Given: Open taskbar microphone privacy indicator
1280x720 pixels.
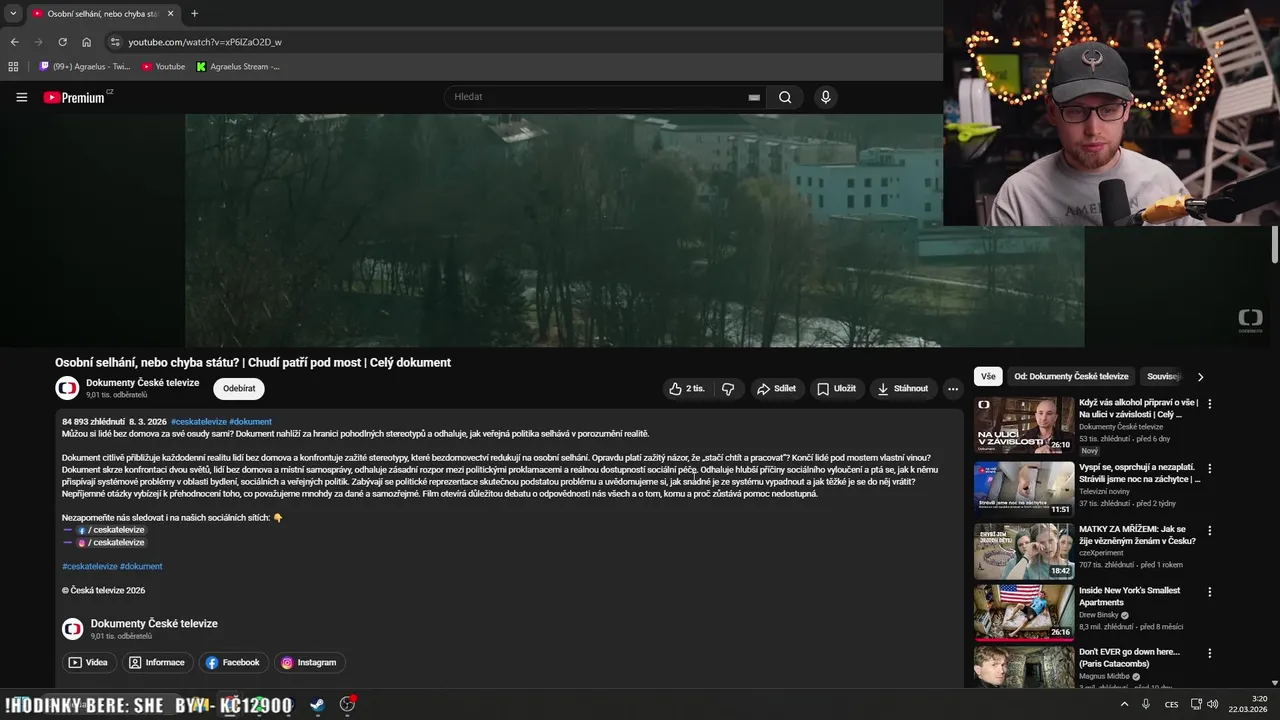Looking at the screenshot, I should (x=1148, y=704).
